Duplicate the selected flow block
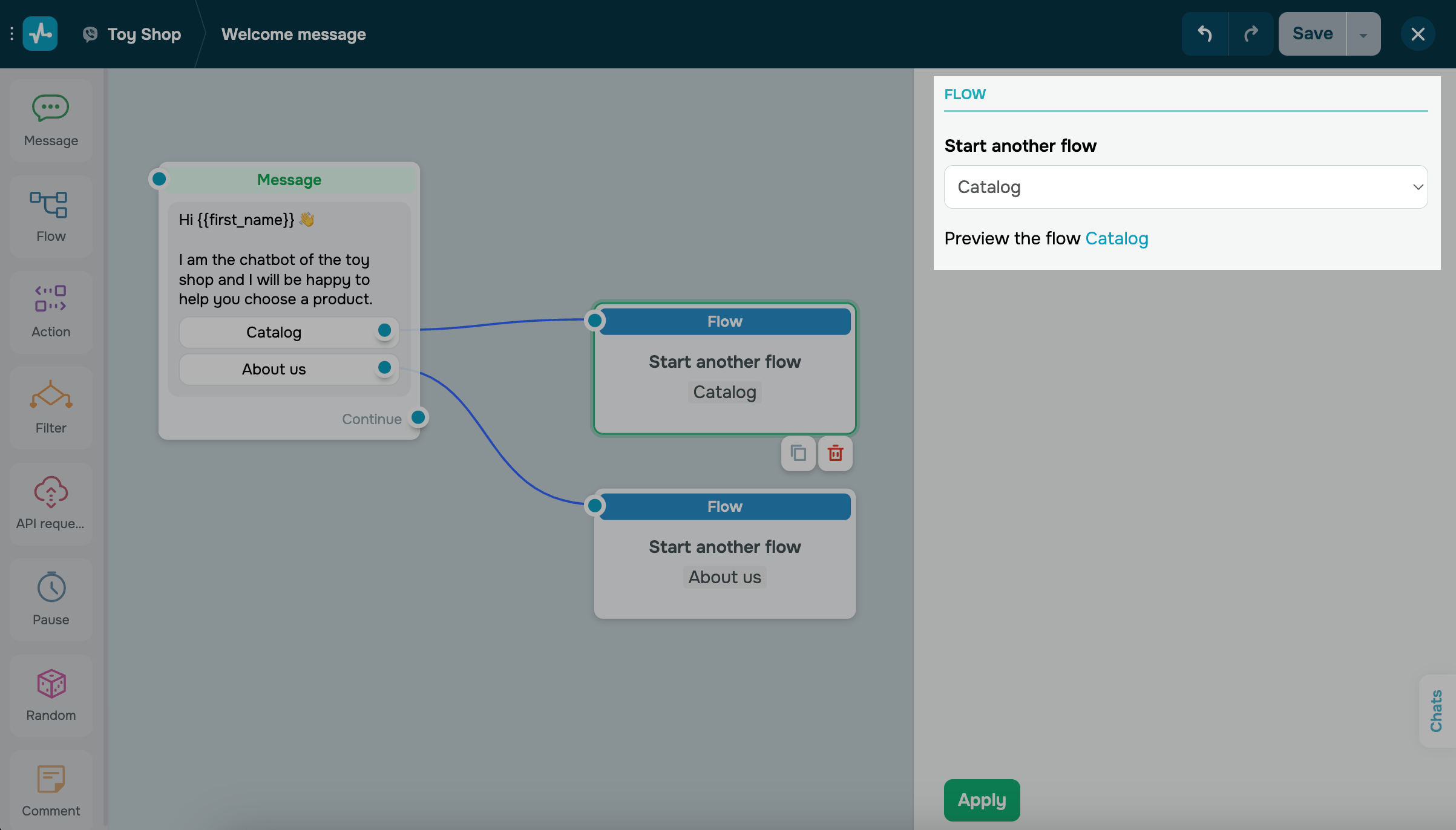The image size is (1456, 830). pyautogui.click(x=798, y=453)
